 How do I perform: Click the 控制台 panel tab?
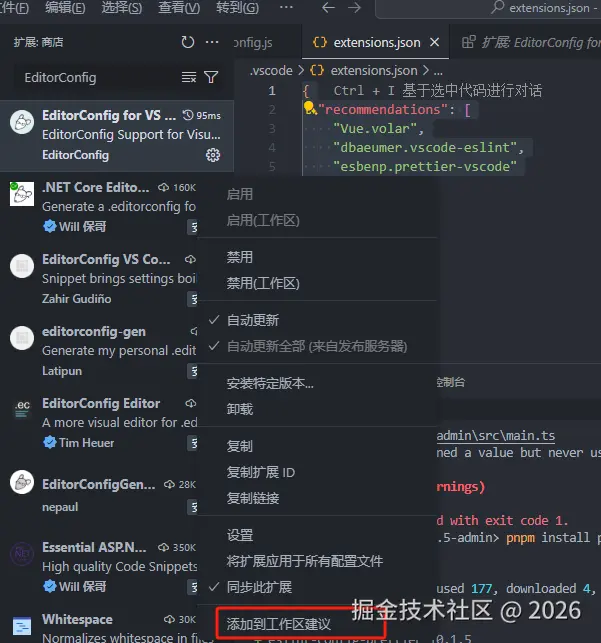[451, 382]
